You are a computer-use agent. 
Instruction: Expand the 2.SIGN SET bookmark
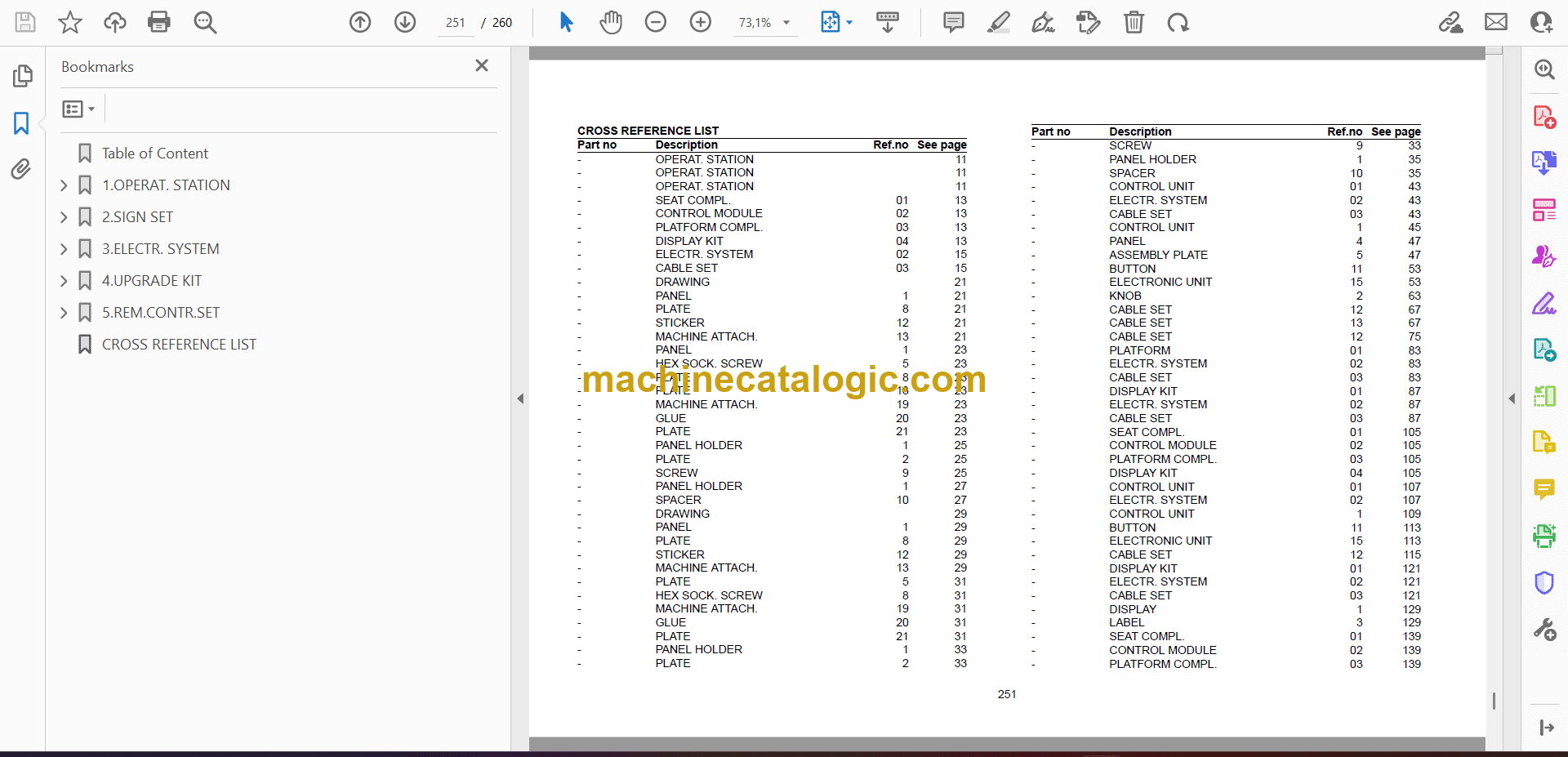coord(64,217)
